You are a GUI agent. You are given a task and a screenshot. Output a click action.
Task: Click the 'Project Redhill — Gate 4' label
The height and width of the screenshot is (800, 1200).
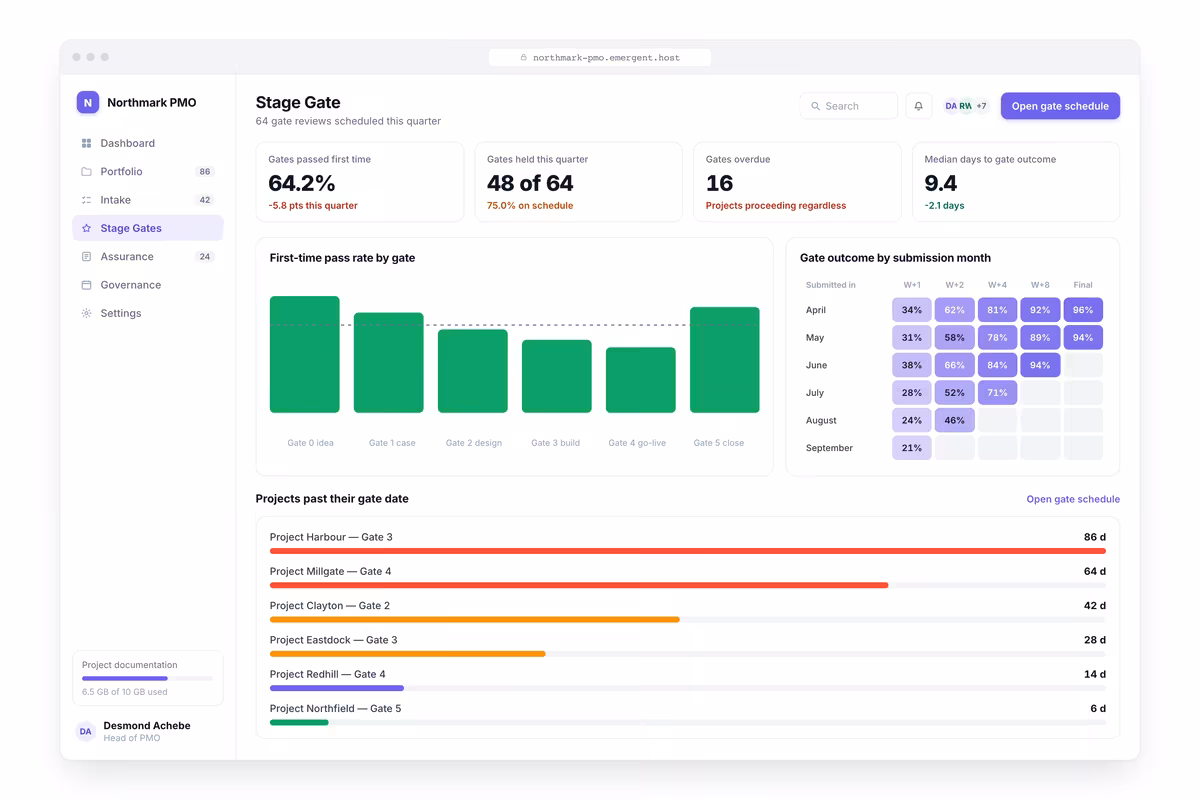click(328, 674)
